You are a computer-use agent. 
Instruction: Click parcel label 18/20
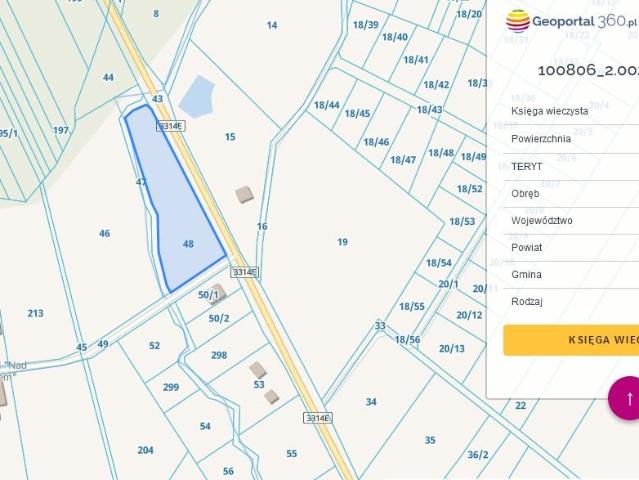[x=469, y=14]
